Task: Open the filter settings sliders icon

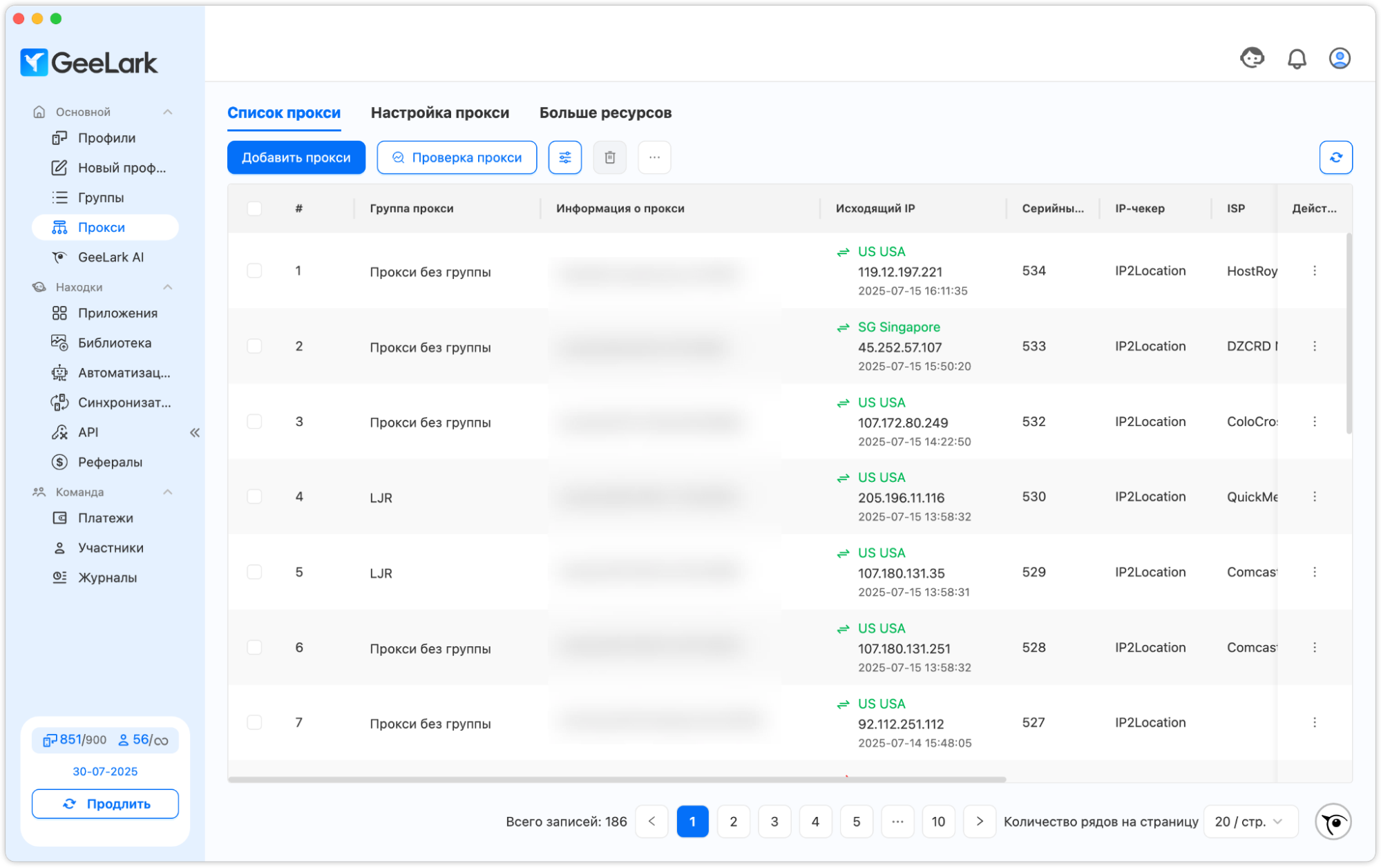Action: point(564,157)
